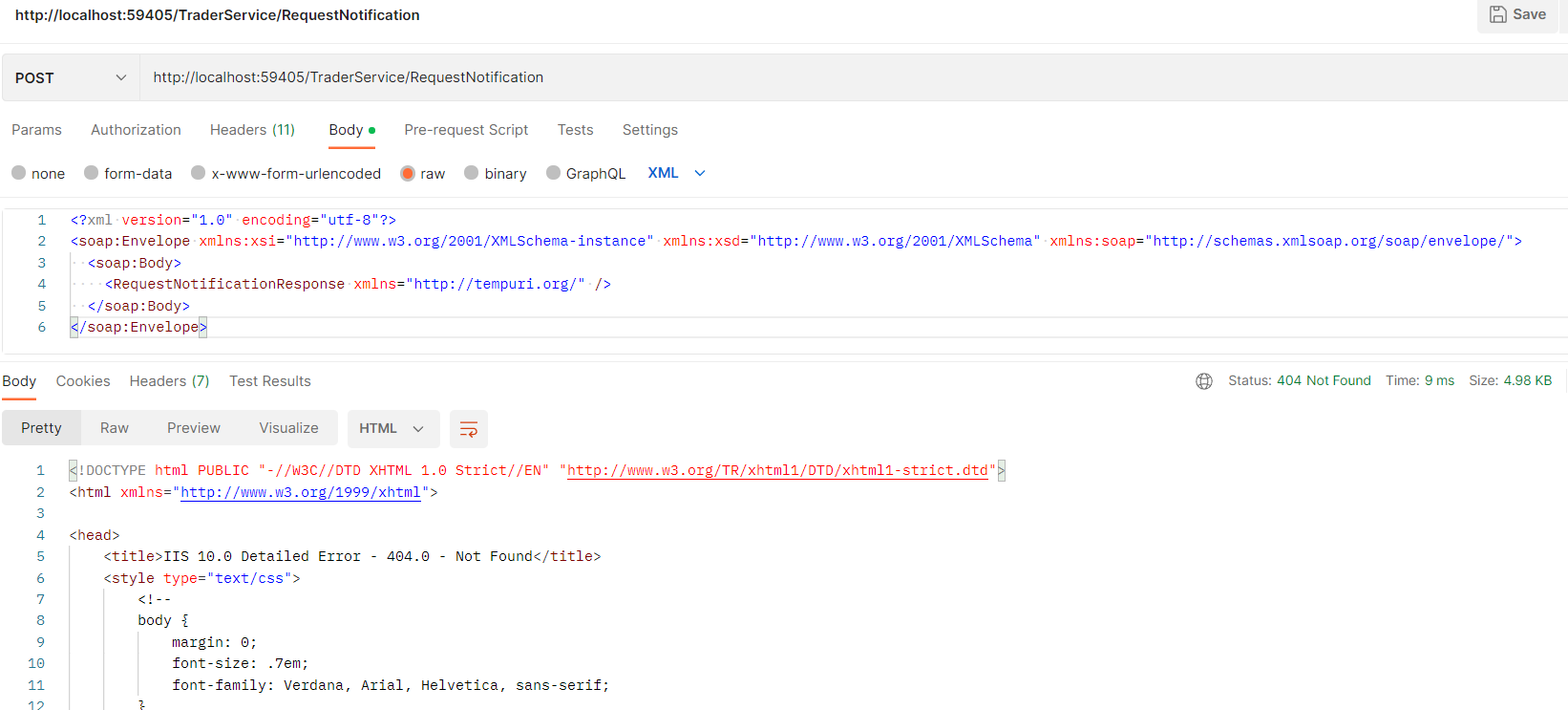Open the response Cookies tab

[83, 381]
